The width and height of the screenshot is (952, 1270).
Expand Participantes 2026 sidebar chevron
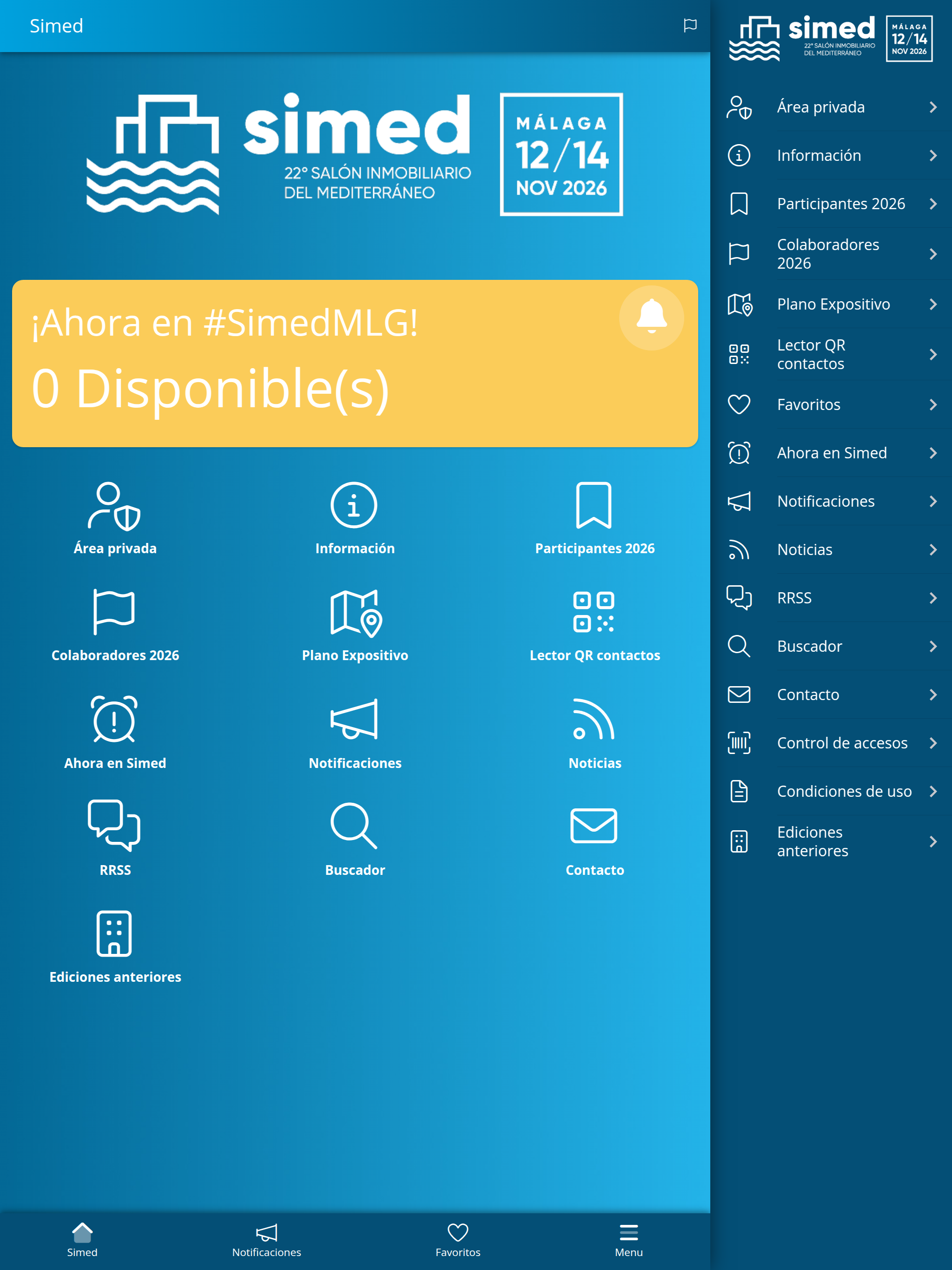click(x=933, y=204)
